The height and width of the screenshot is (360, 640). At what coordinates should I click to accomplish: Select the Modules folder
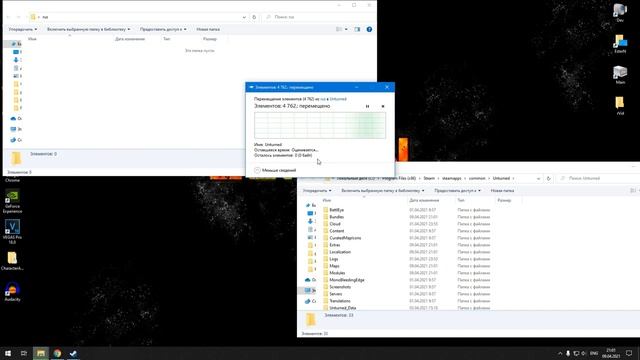pyautogui.click(x=337, y=273)
